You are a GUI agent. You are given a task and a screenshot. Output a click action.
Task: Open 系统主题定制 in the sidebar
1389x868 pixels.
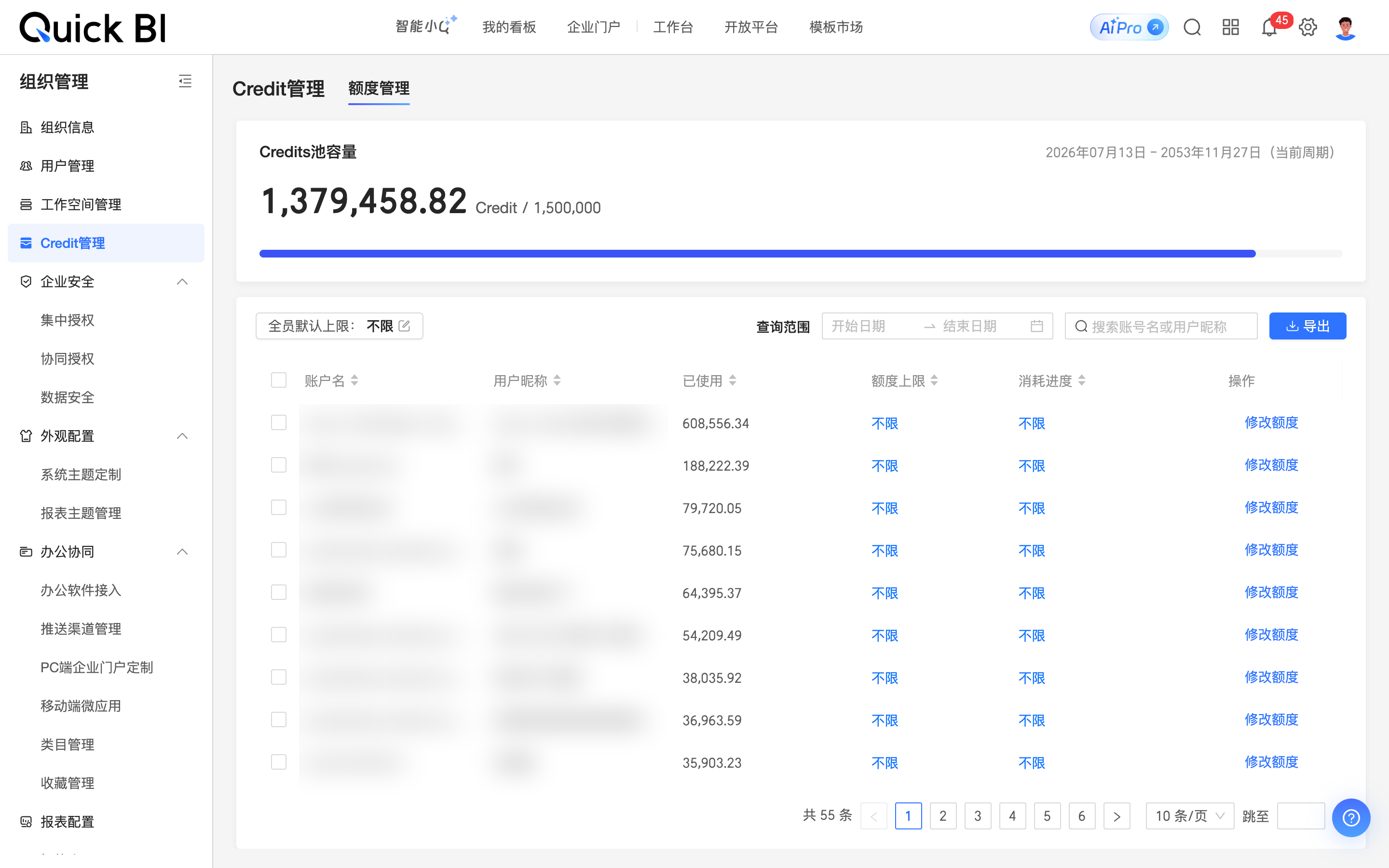click(x=81, y=475)
